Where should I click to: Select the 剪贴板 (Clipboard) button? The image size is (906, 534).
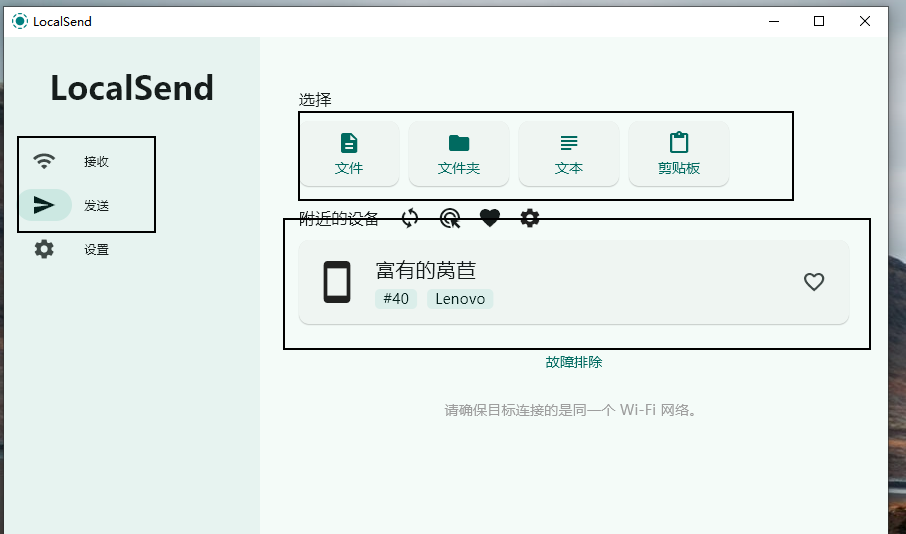[679, 154]
